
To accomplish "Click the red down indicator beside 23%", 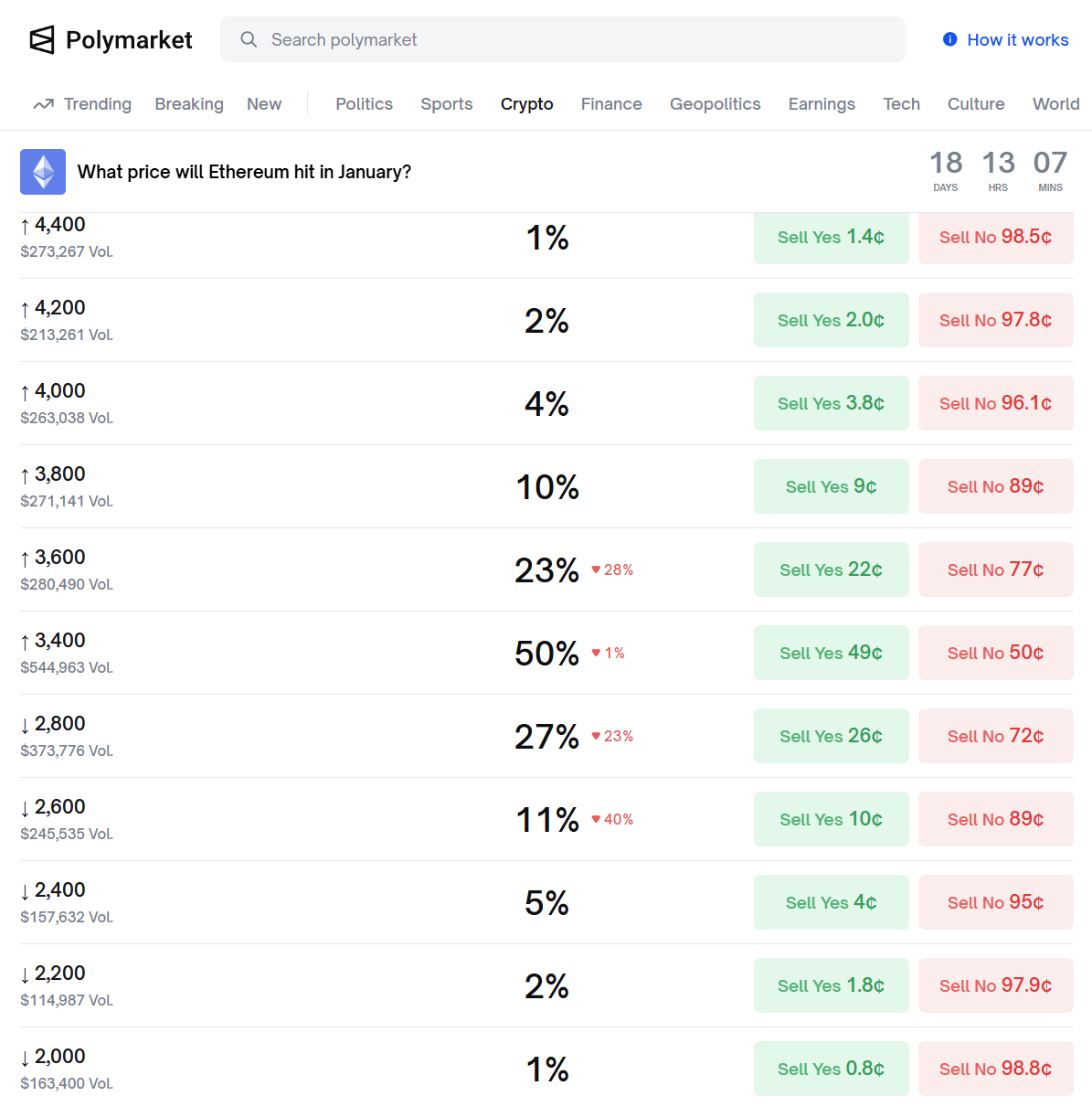I will 596,569.
